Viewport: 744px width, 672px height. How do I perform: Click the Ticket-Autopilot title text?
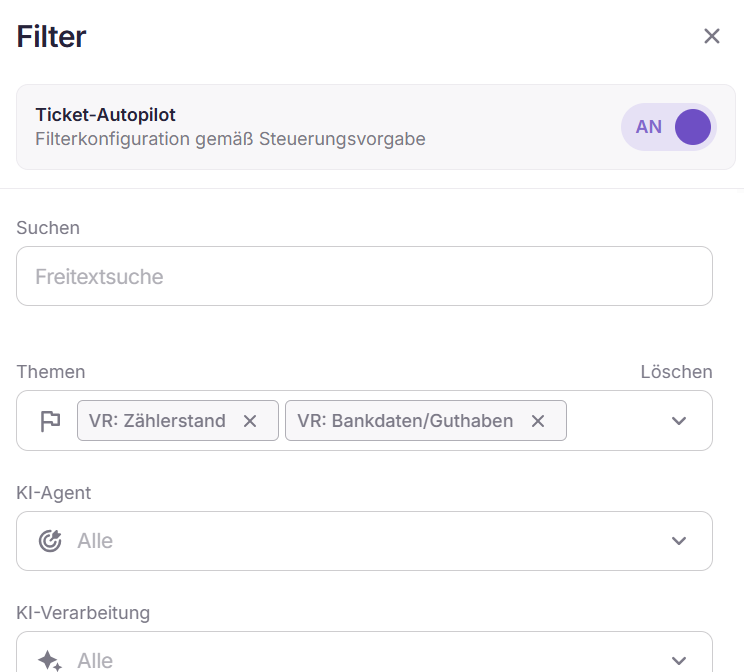105,115
